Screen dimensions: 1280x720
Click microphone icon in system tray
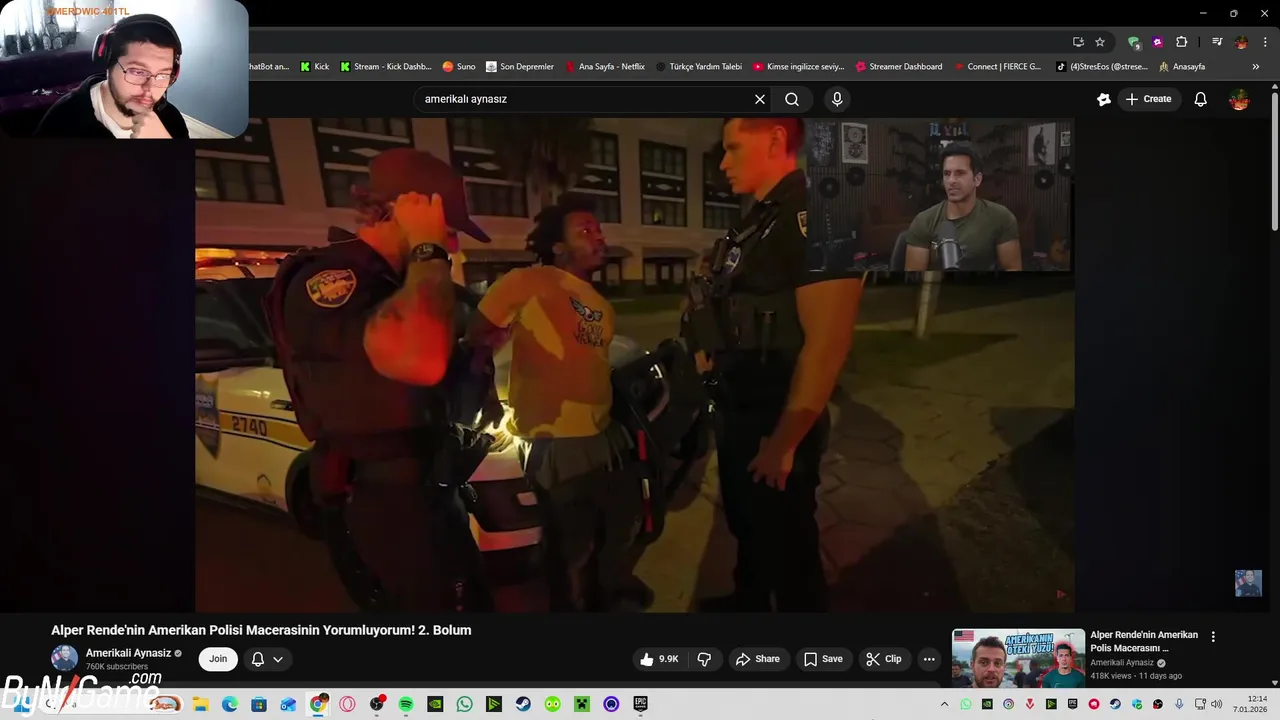[1179, 704]
